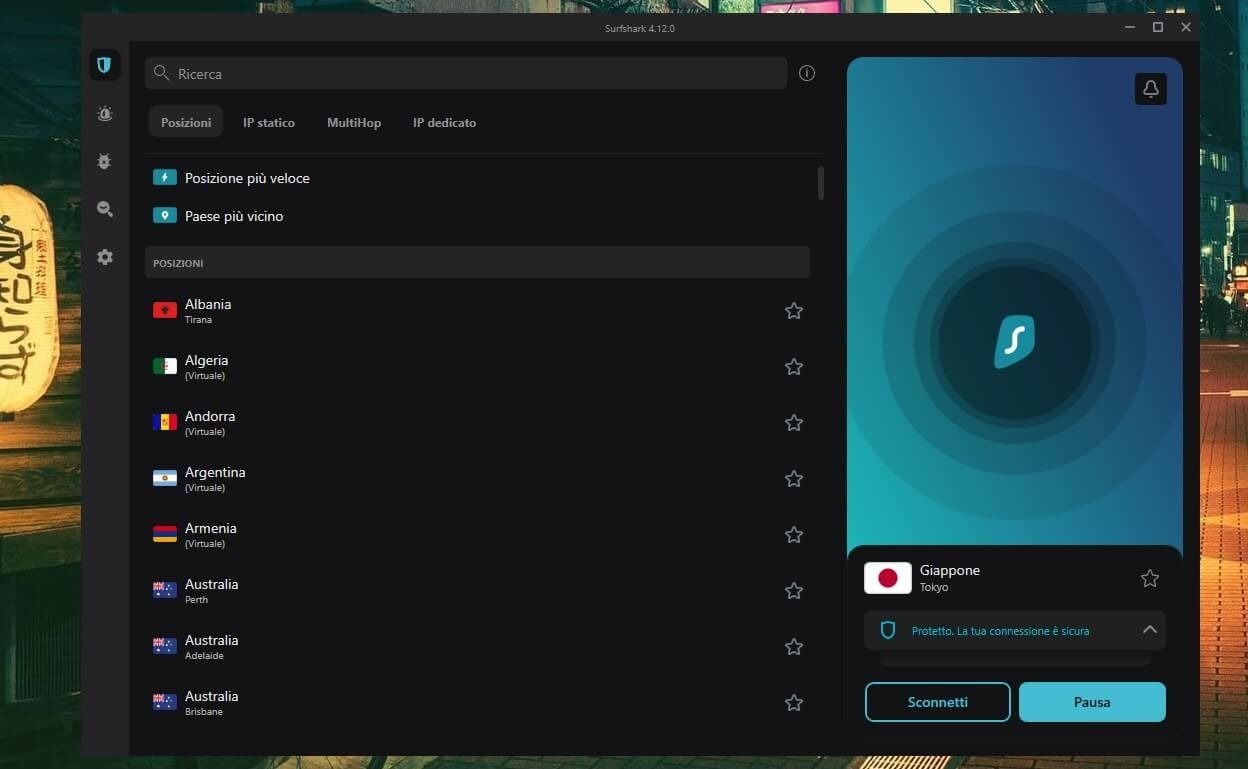Click the lightning icon for fastest location
The height and width of the screenshot is (769, 1248).
point(165,177)
